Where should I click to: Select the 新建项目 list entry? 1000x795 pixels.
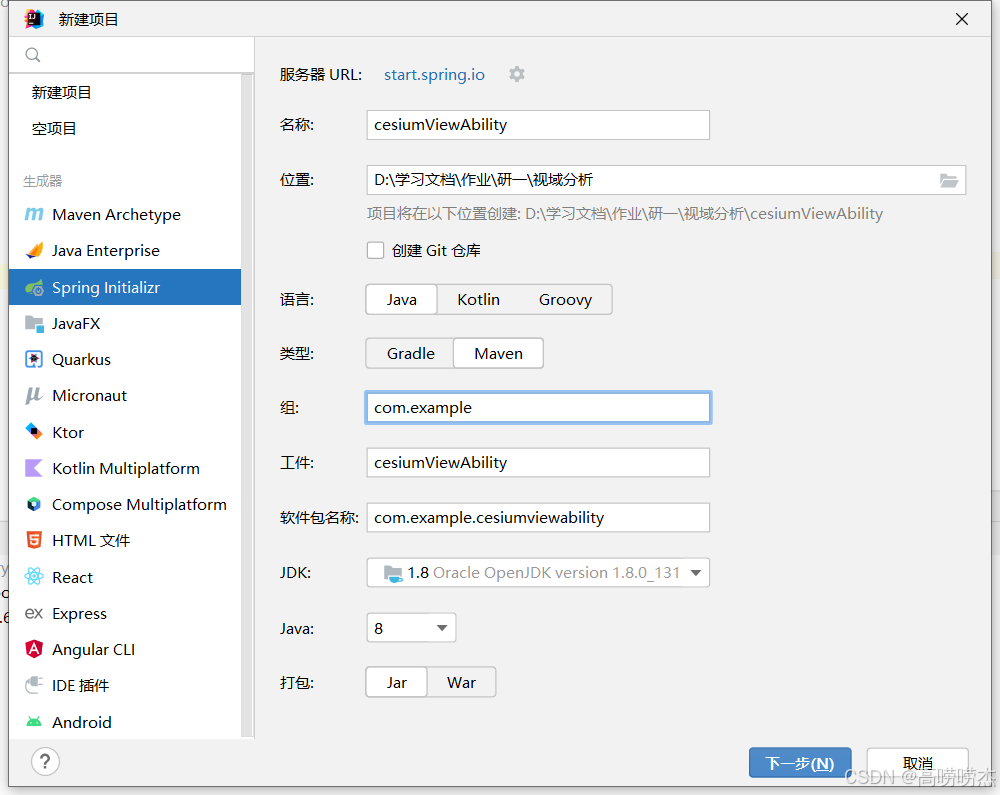[61, 93]
